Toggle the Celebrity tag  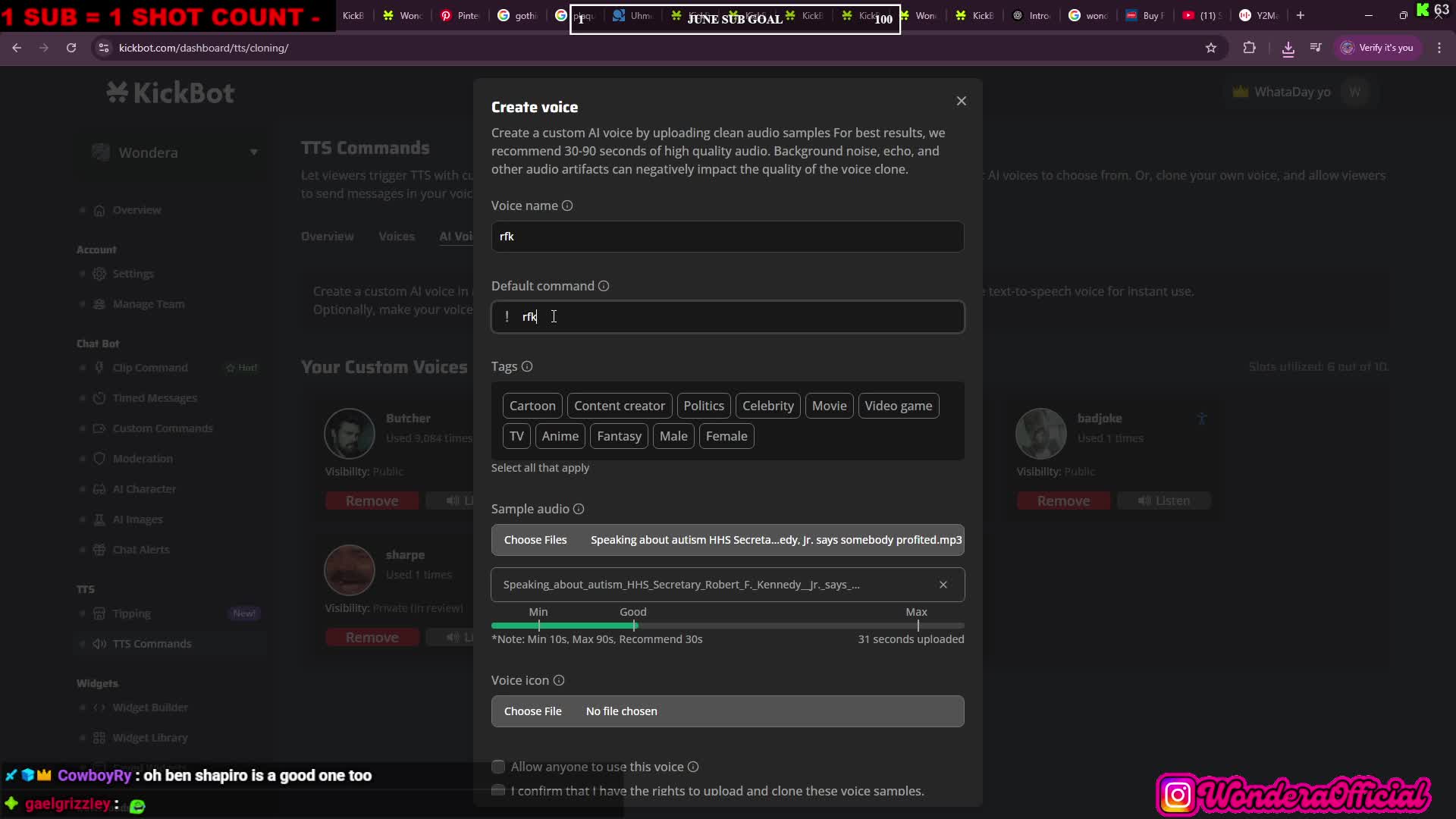pyautogui.click(x=768, y=406)
